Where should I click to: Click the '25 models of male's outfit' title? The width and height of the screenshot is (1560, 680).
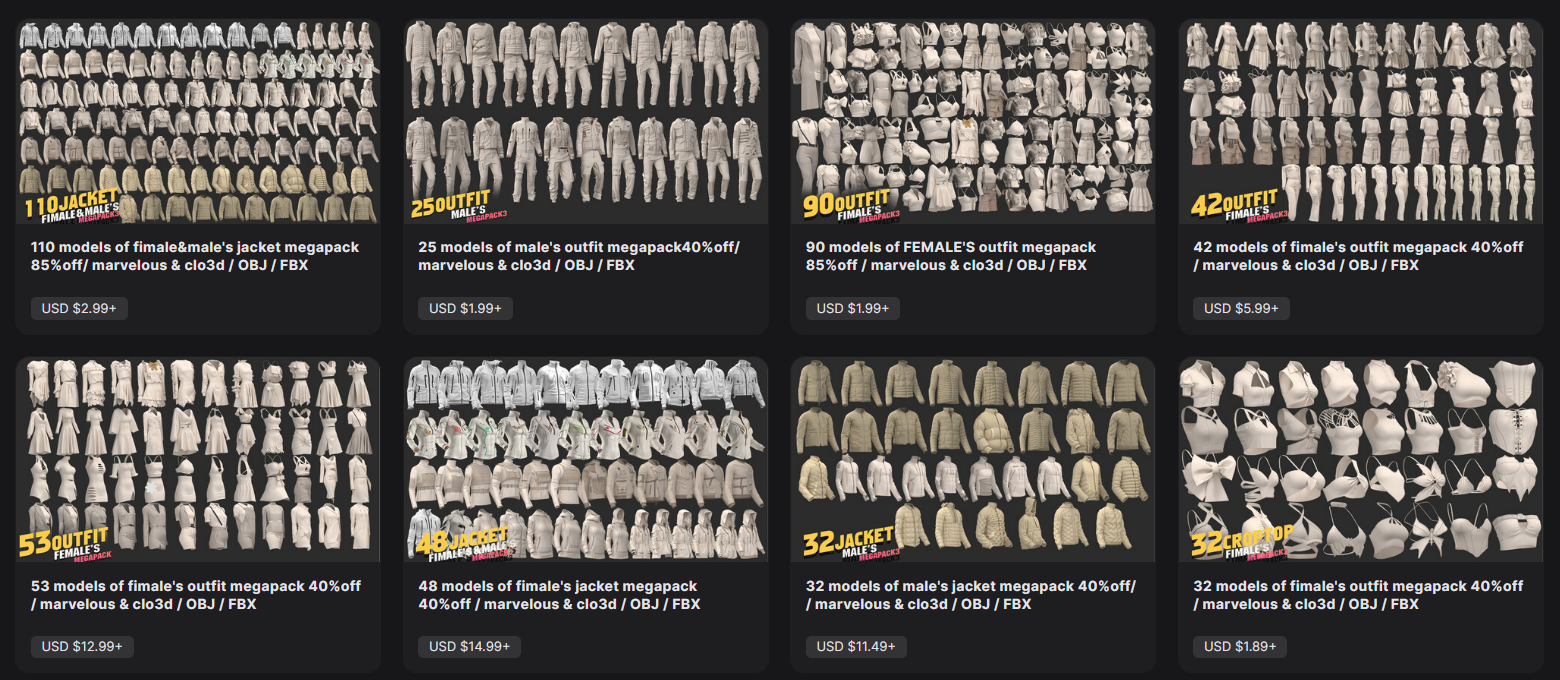[579, 256]
